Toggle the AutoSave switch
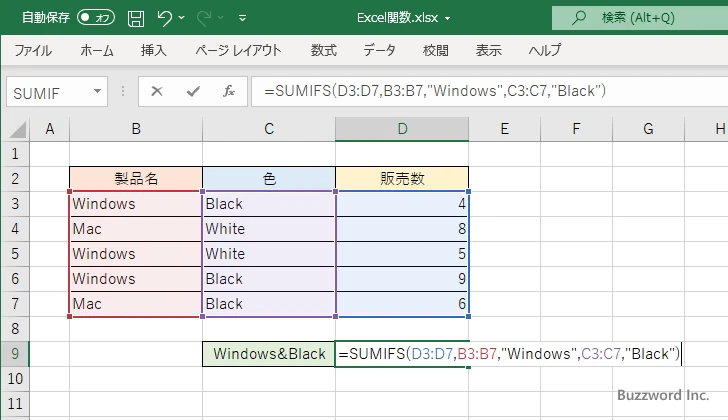 [96, 18]
